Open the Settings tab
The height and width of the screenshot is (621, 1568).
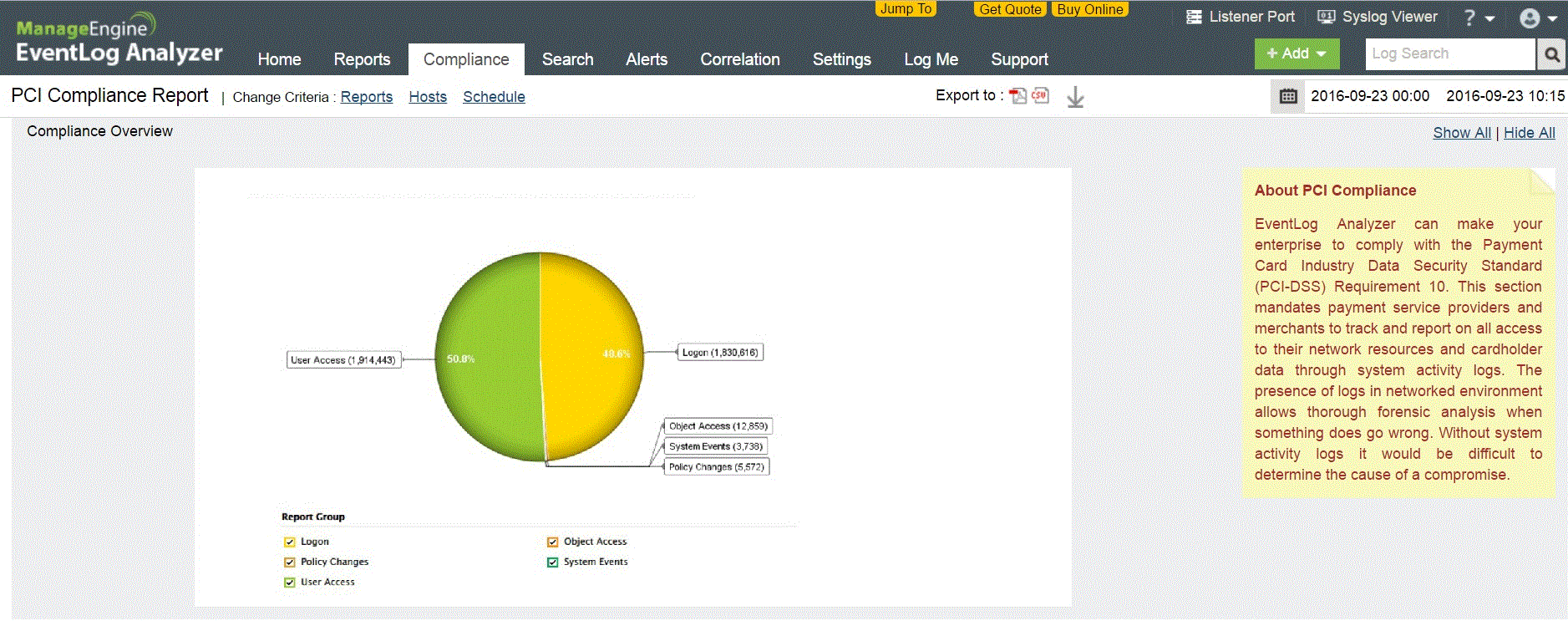(x=841, y=59)
